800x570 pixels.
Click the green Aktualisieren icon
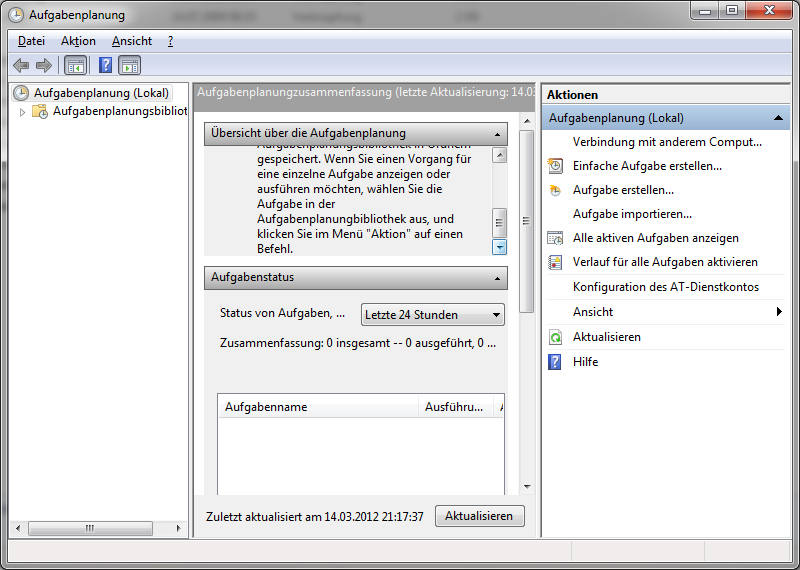(x=555, y=337)
